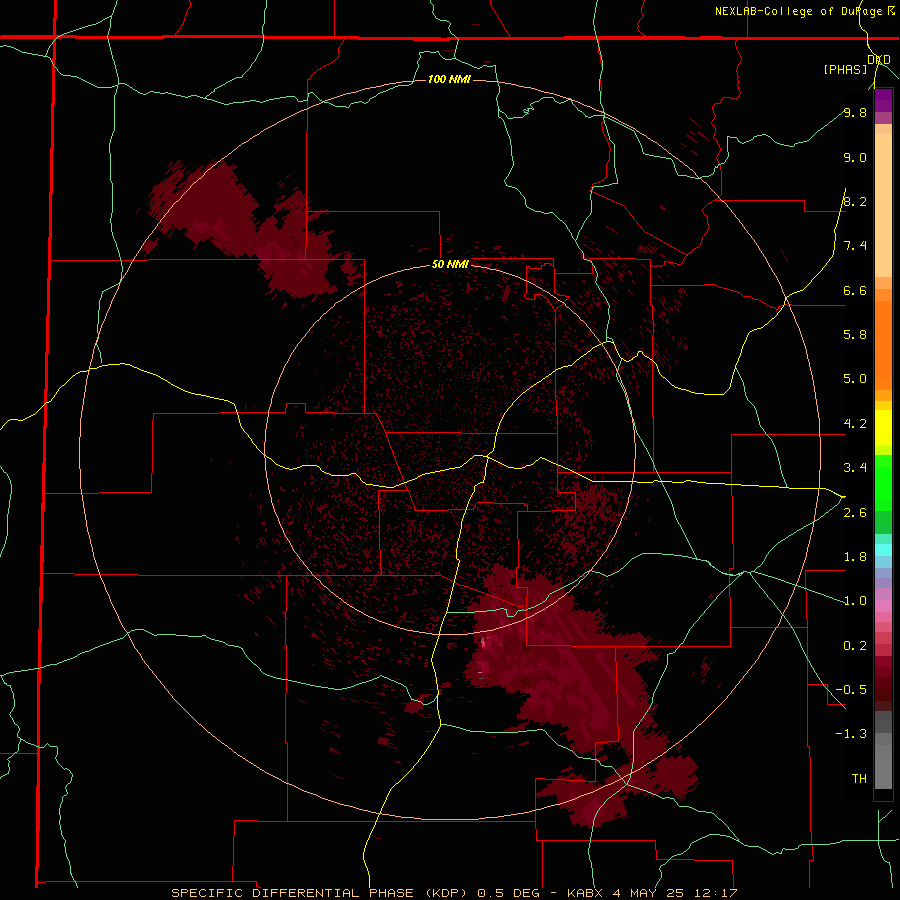Click the -1.3 color scale value
Image resolution: width=900 pixels, height=900 pixels.
pos(851,734)
